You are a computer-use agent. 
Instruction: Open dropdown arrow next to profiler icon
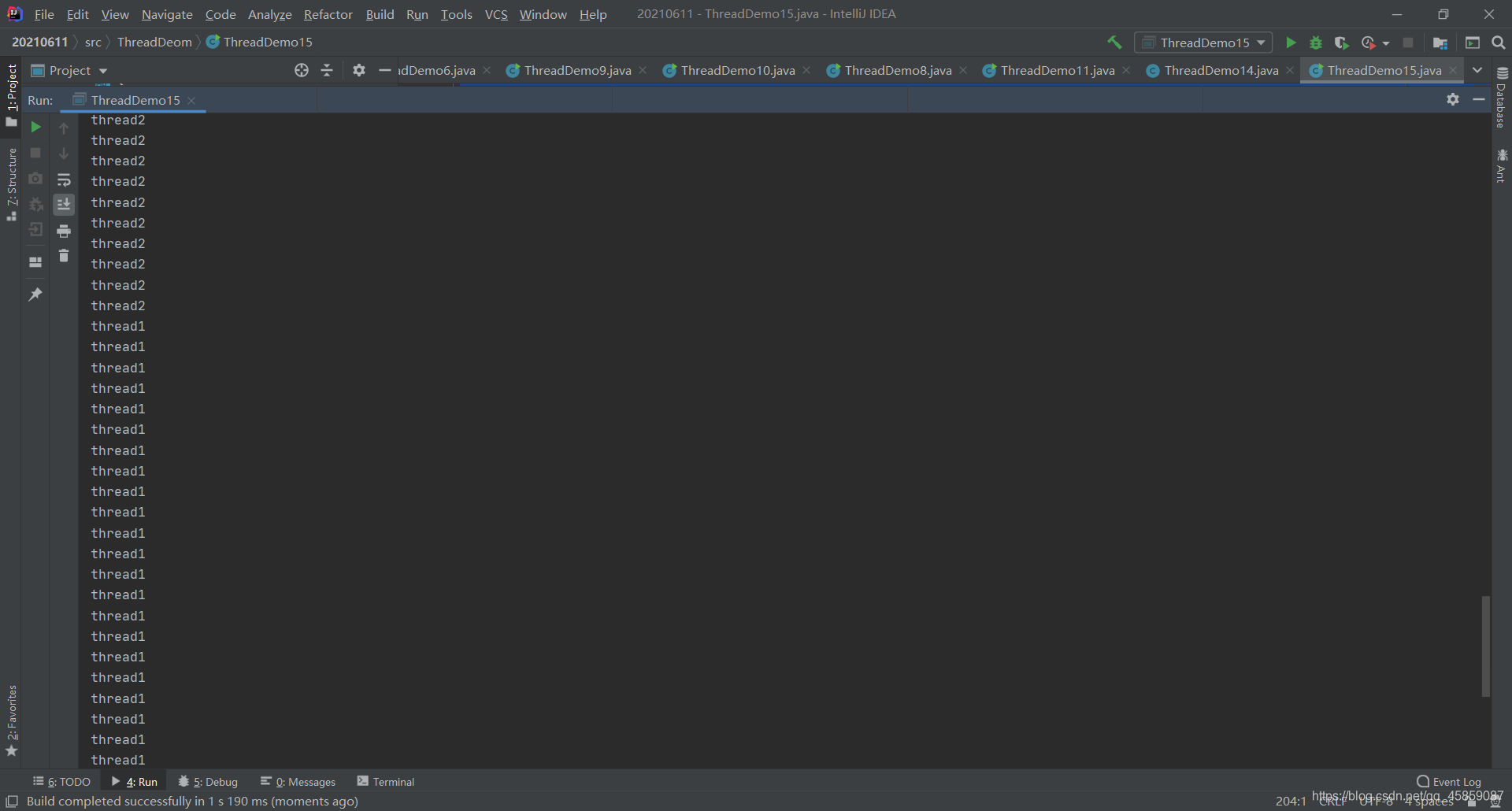coord(1386,43)
